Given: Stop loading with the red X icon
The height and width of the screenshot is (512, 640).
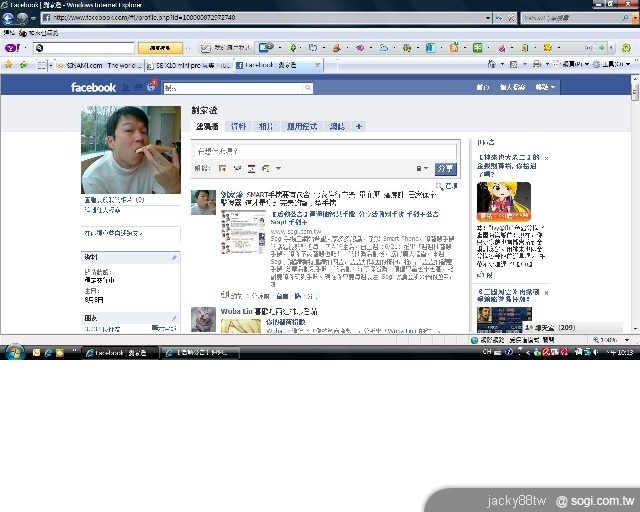Looking at the screenshot, I should [x=511, y=18].
